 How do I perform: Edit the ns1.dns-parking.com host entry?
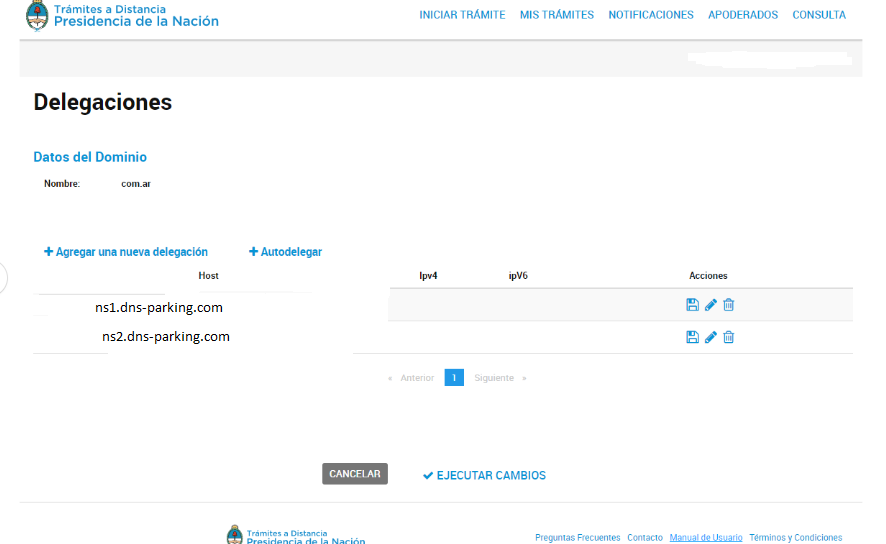(x=711, y=305)
